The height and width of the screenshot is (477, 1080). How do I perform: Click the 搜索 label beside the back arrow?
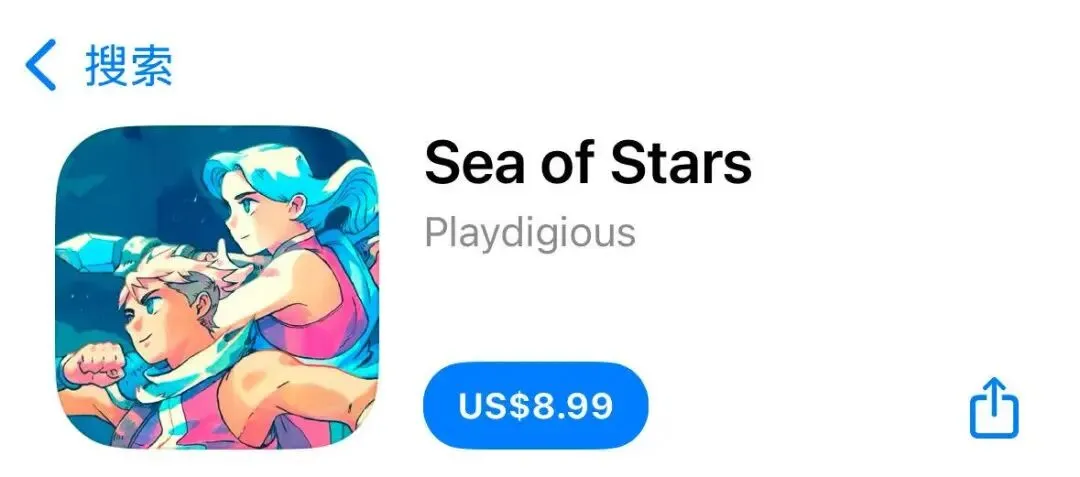click(x=129, y=66)
